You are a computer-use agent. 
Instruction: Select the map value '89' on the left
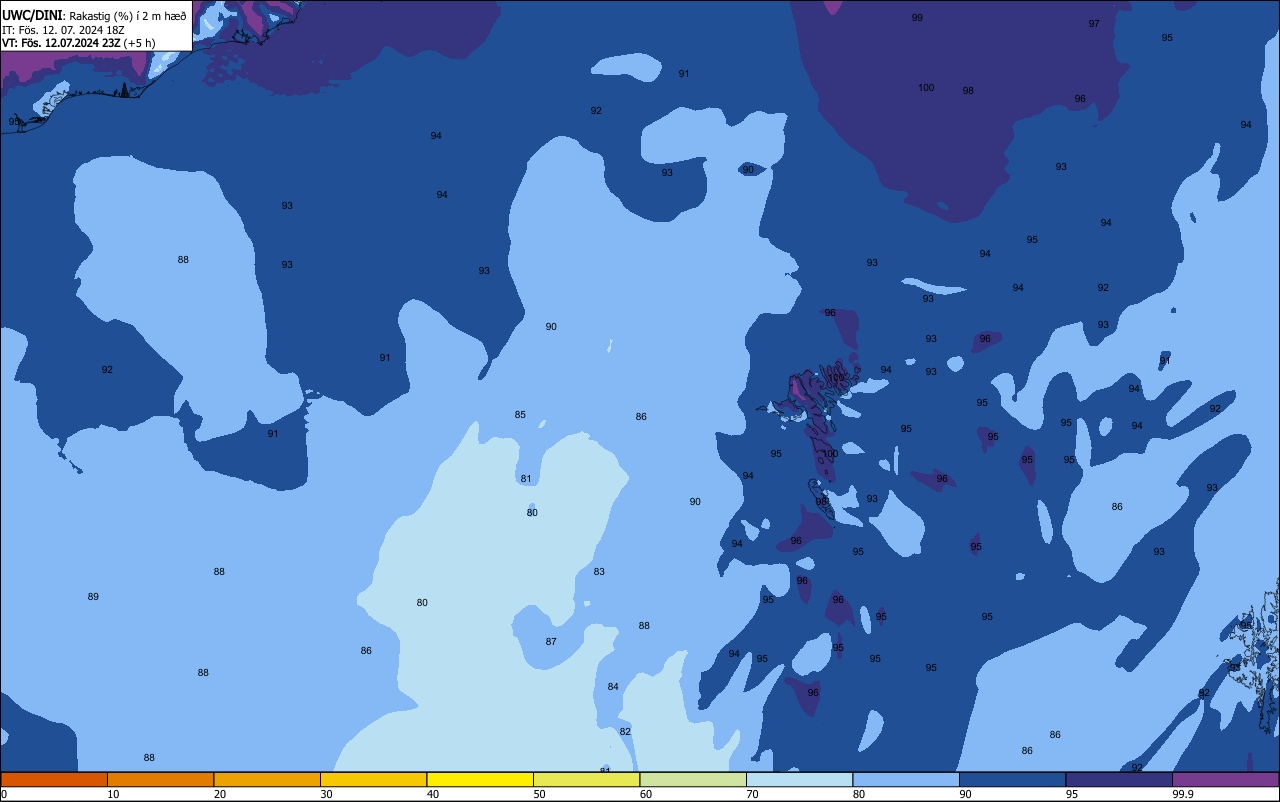93,597
